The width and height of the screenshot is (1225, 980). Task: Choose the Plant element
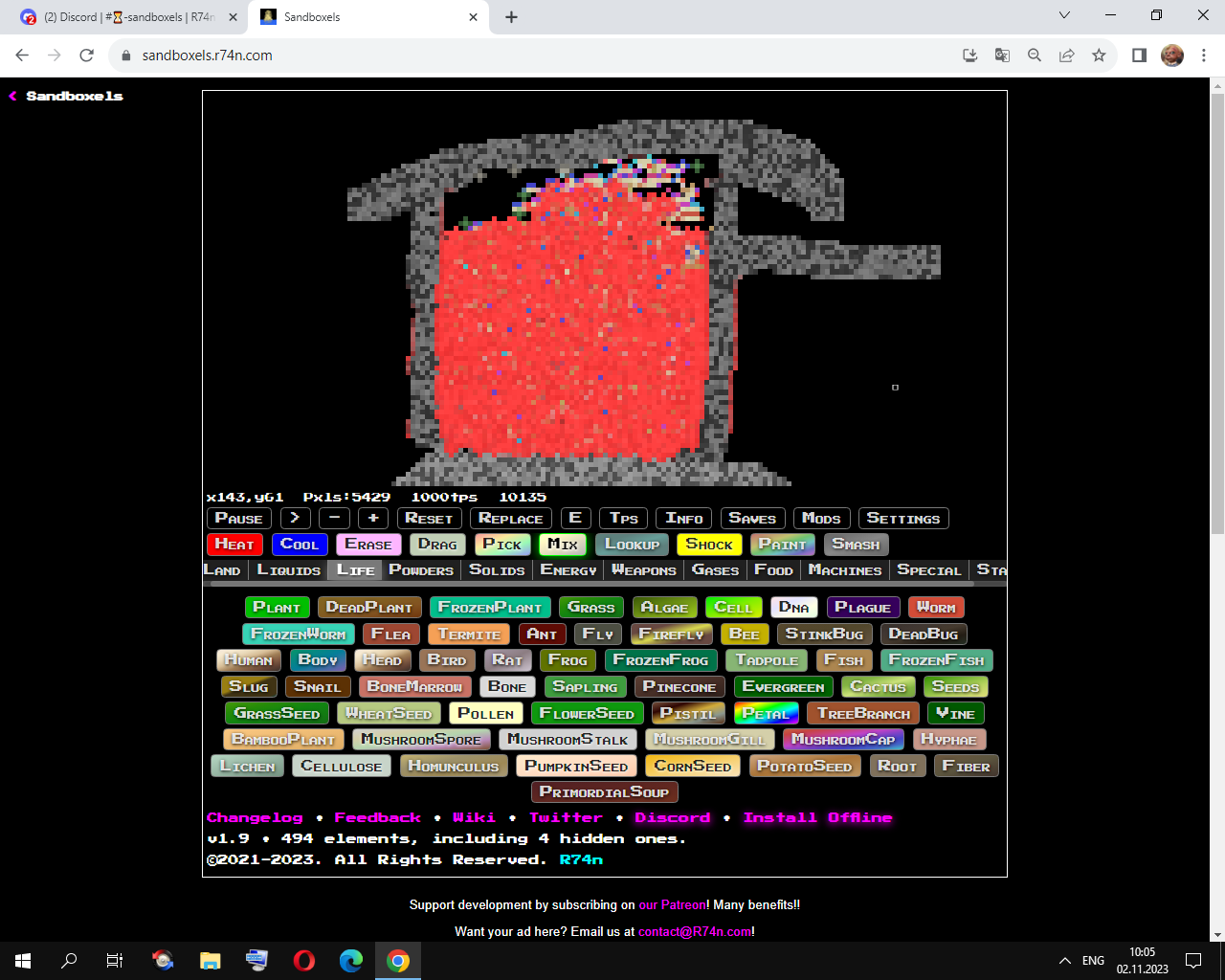(x=277, y=608)
